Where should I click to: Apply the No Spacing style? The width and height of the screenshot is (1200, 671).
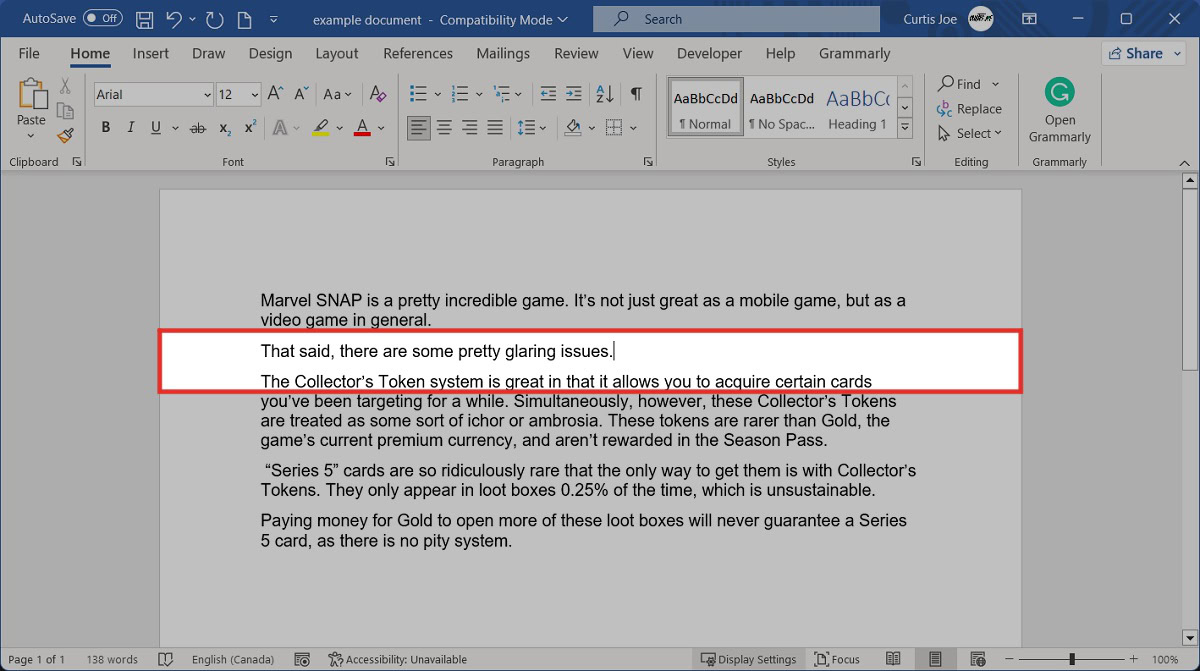pos(781,107)
